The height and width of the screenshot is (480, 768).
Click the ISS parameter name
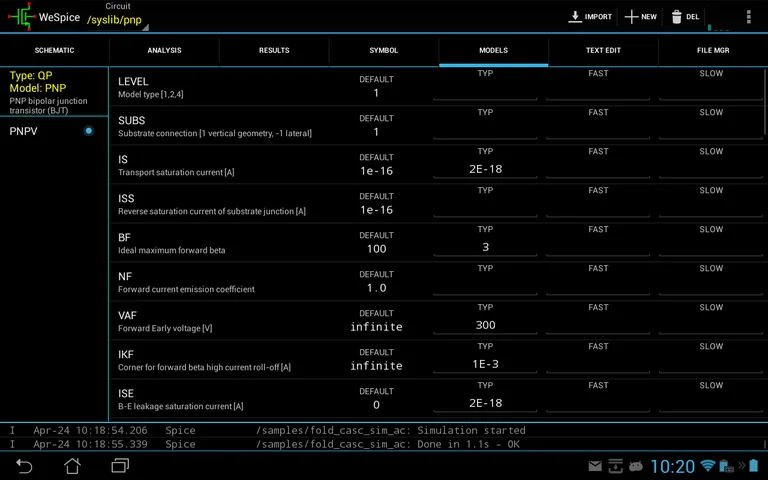click(126, 198)
